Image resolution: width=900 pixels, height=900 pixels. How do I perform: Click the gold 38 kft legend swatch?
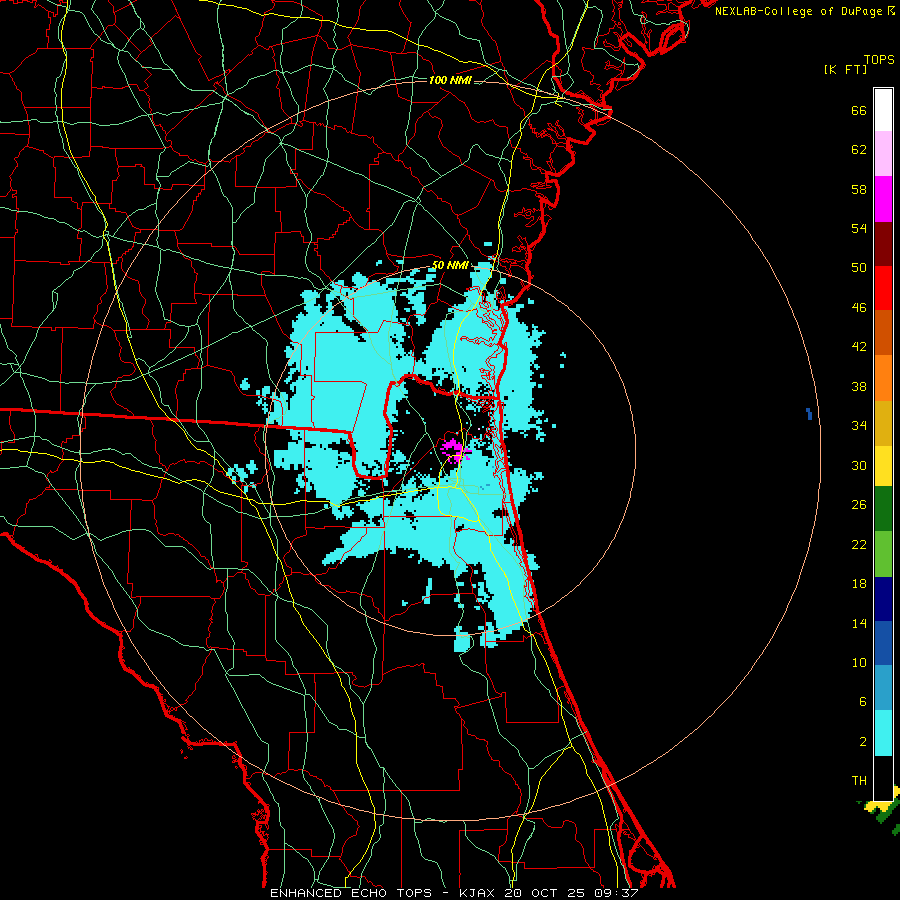pyautogui.click(x=883, y=423)
